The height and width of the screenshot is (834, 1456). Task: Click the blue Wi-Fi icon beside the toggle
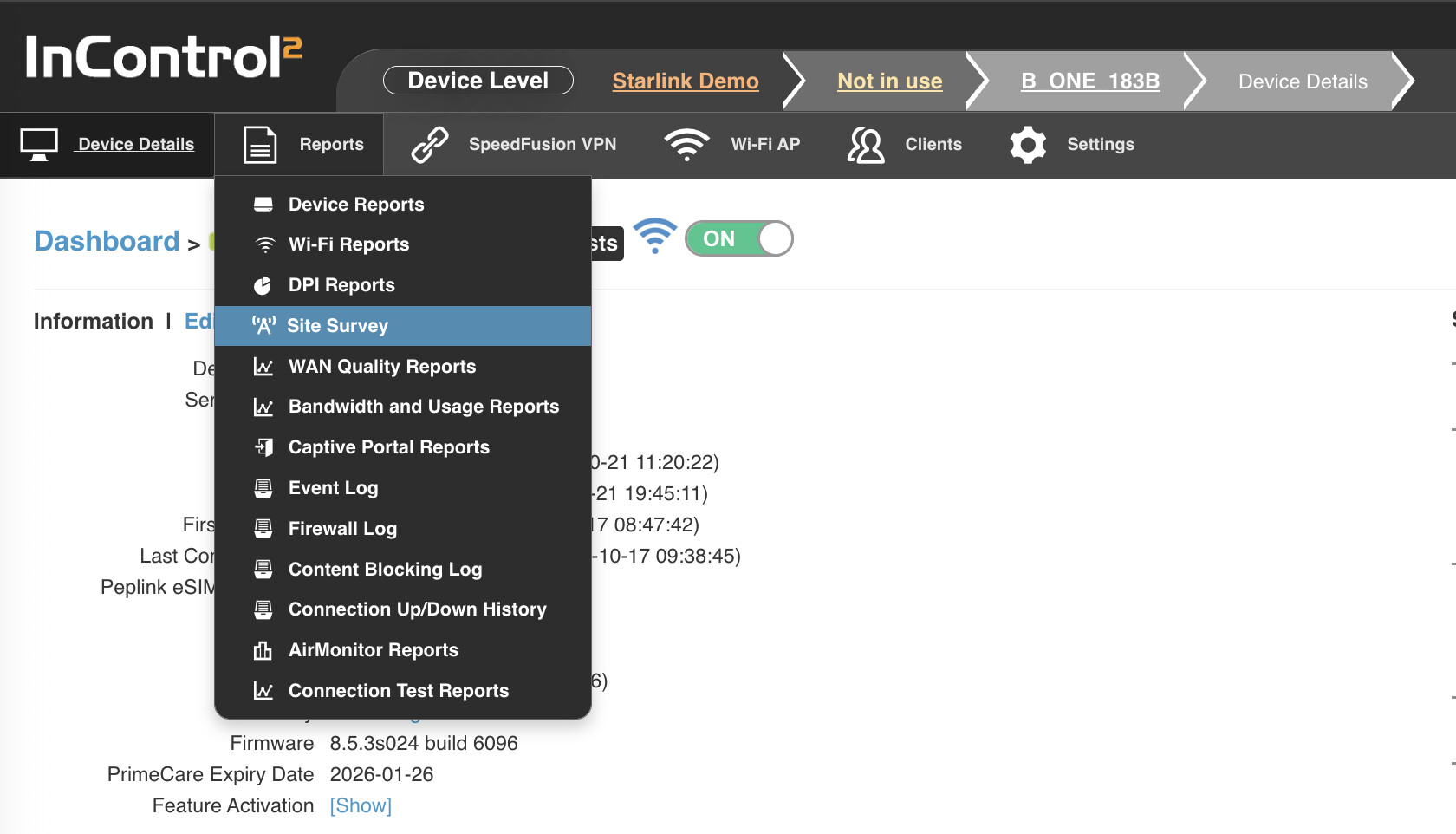click(654, 237)
